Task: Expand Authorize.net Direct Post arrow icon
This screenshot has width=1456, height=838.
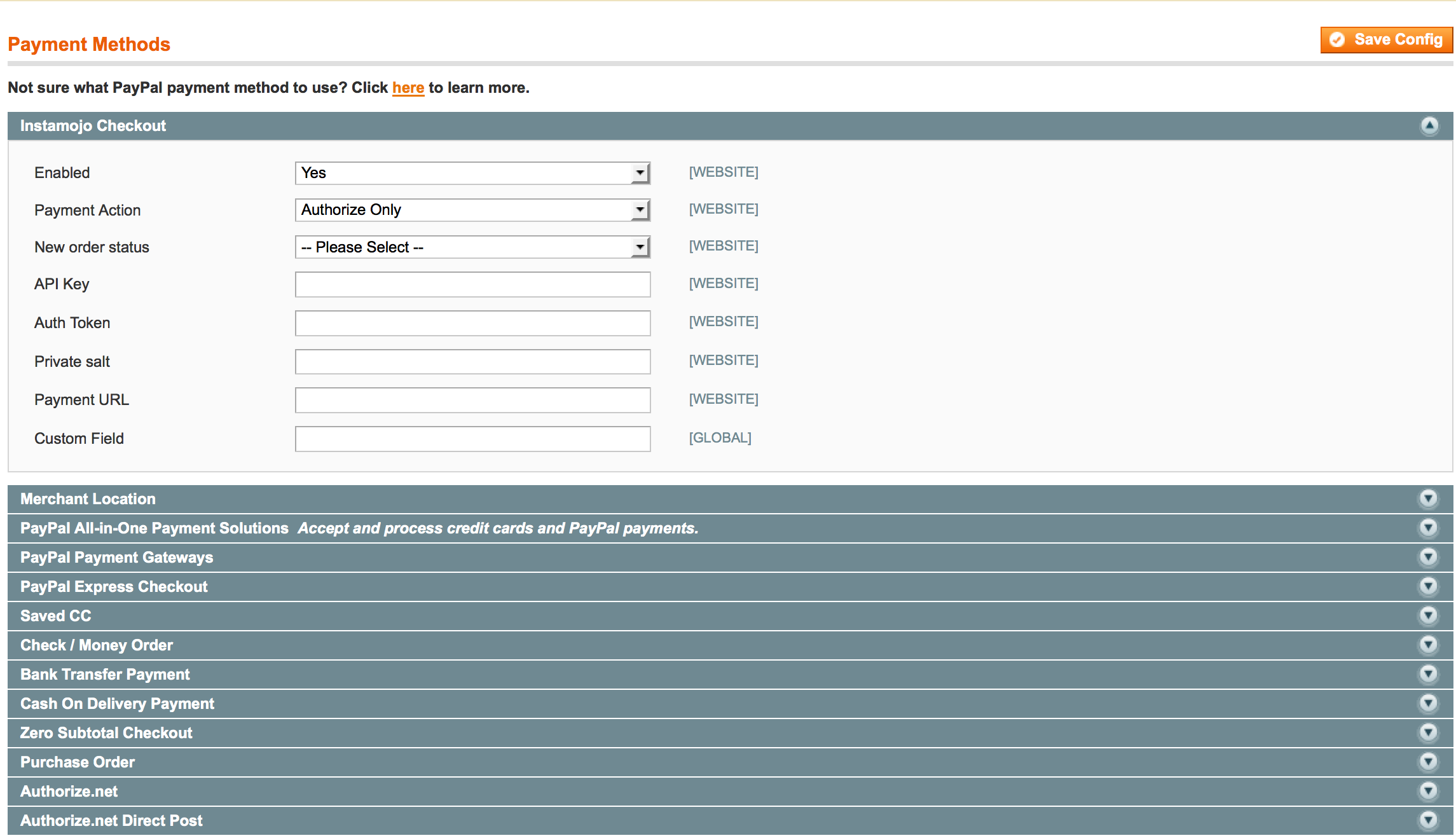Action: pyautogui.click(x=1428, y=820)
